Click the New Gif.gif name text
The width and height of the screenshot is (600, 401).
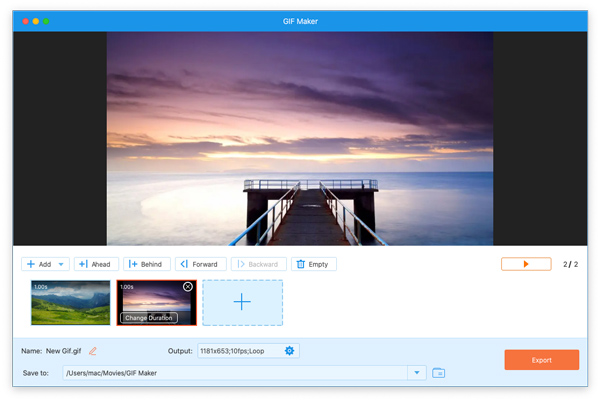pos(64,351)
